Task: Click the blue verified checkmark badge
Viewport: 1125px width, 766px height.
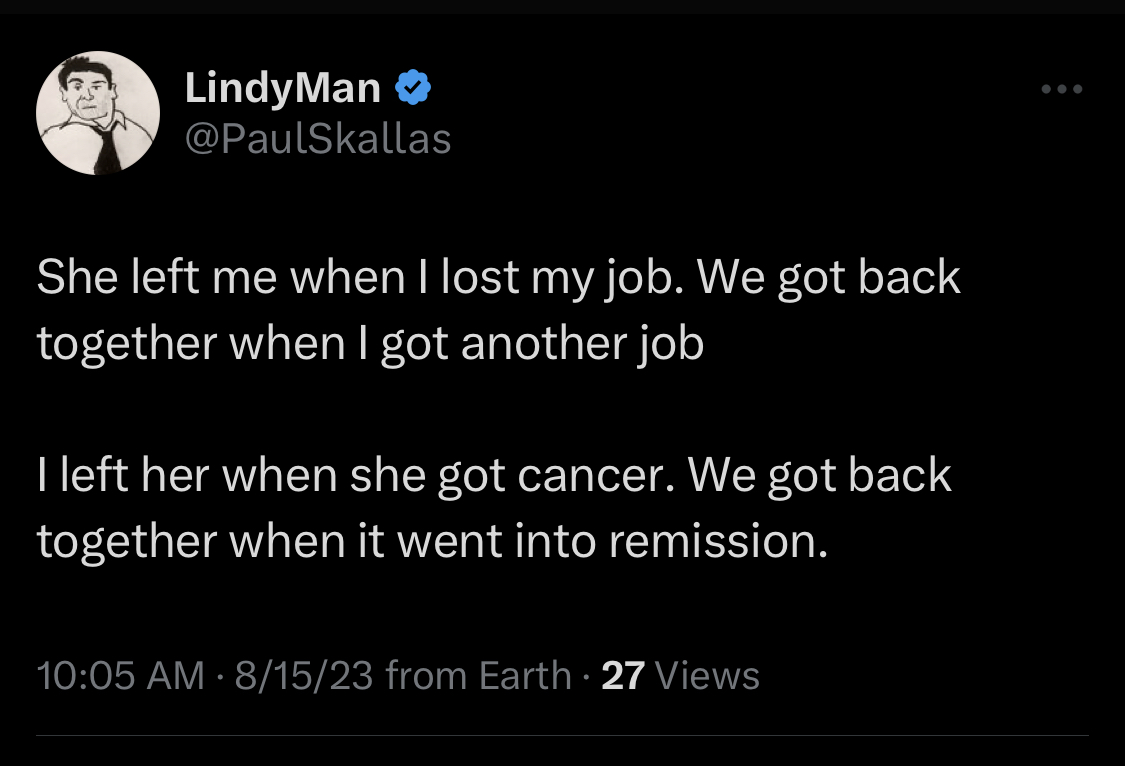Action: click(x=413, y=89)
